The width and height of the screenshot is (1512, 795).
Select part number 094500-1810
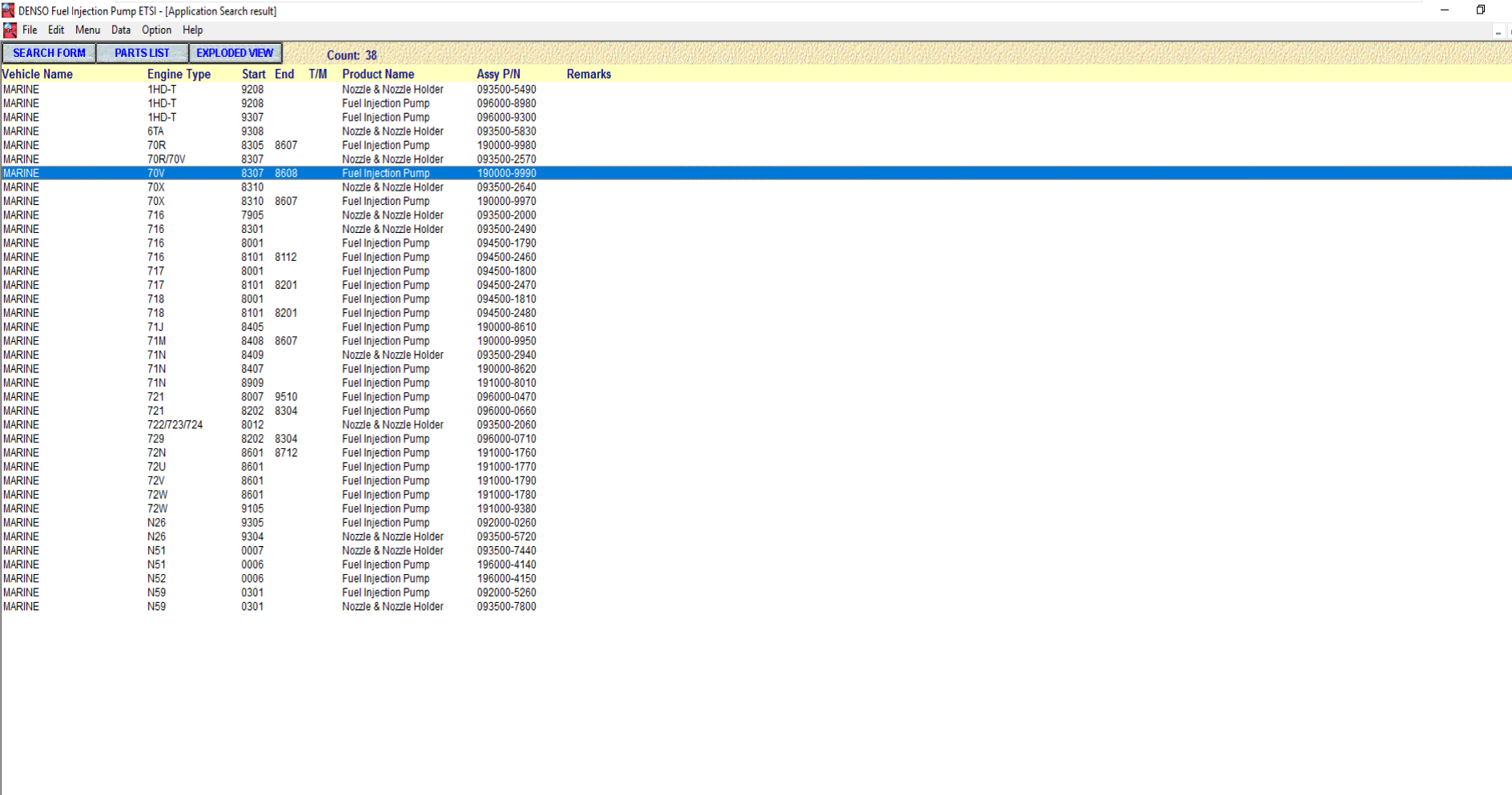[x=507, y=299]
